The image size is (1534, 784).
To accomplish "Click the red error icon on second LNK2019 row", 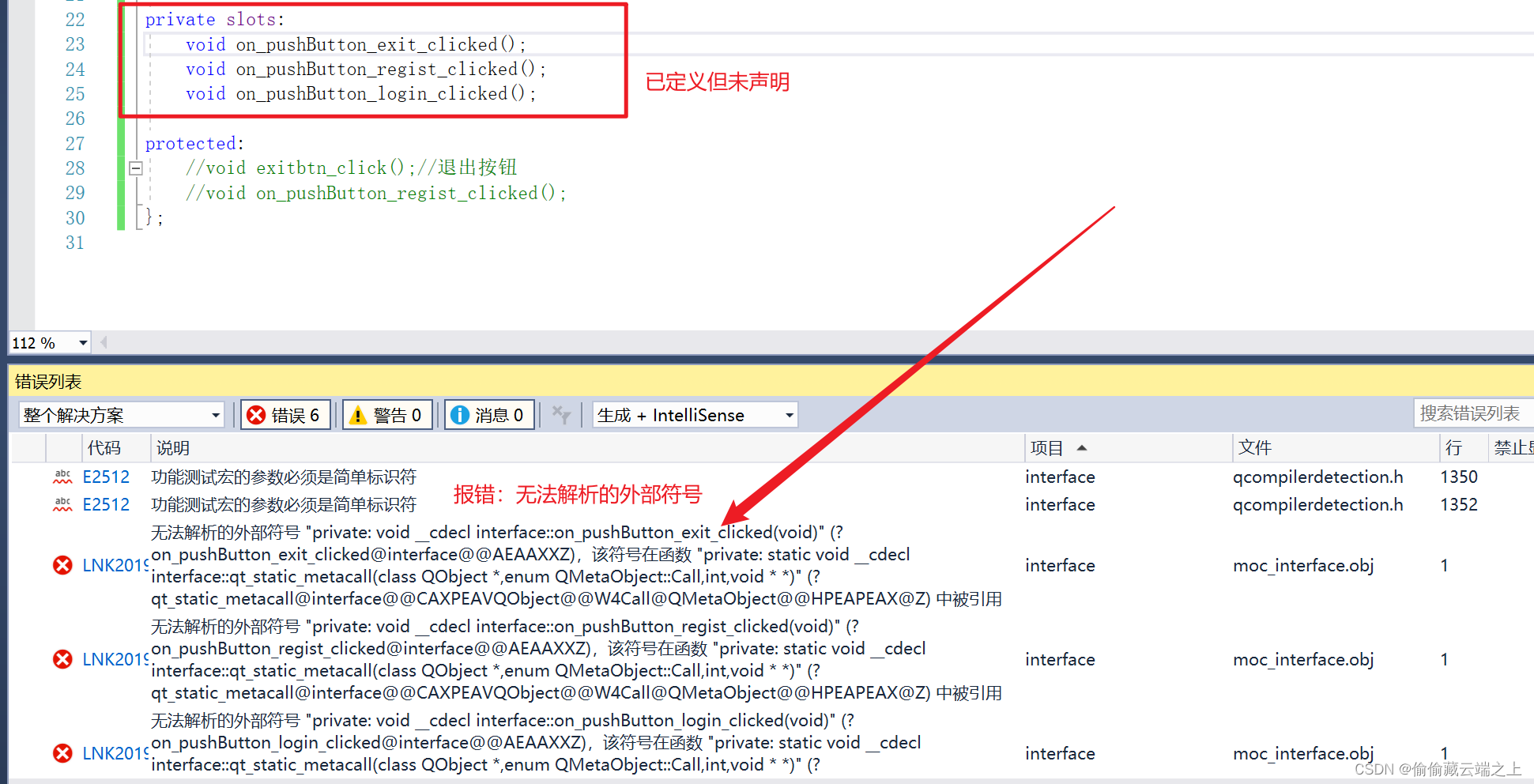I will 62,658.
